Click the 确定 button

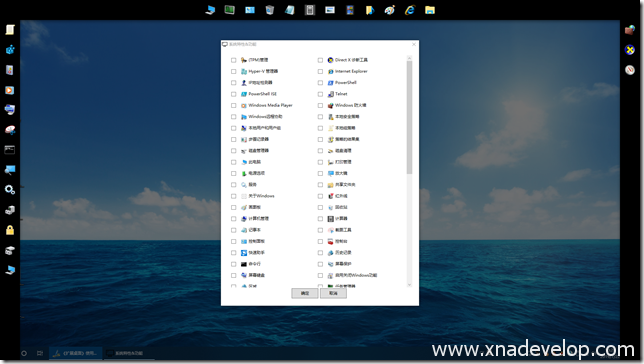tap(305, 293)
